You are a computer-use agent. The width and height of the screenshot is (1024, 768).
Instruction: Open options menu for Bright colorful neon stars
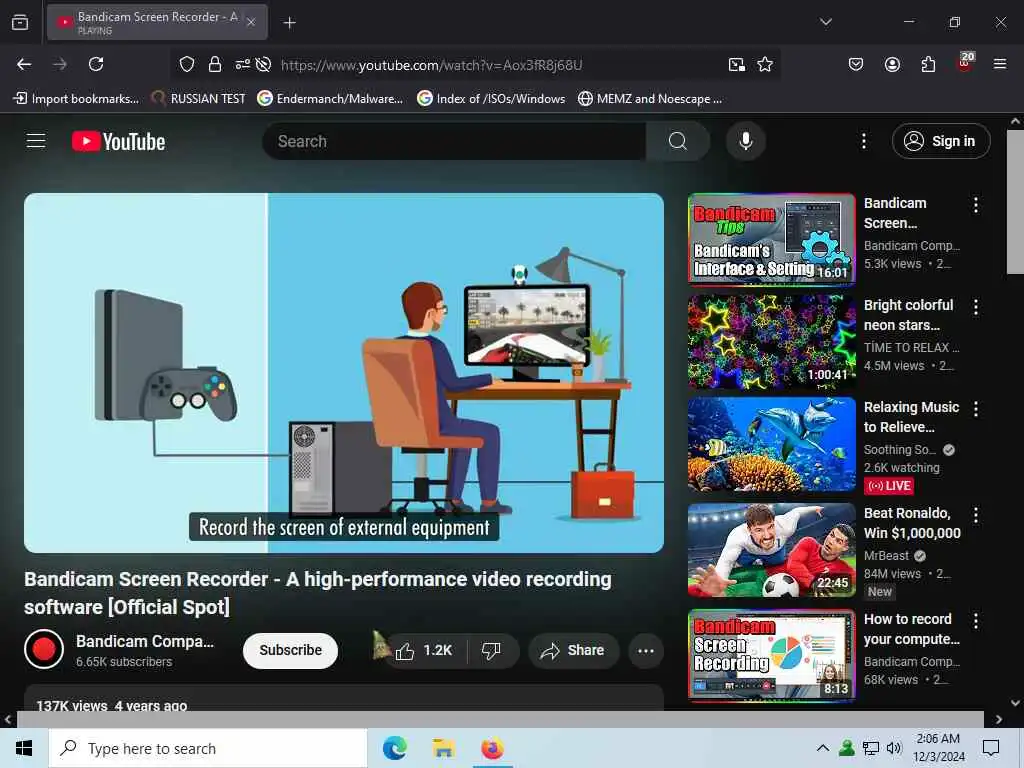pos(976,307)
